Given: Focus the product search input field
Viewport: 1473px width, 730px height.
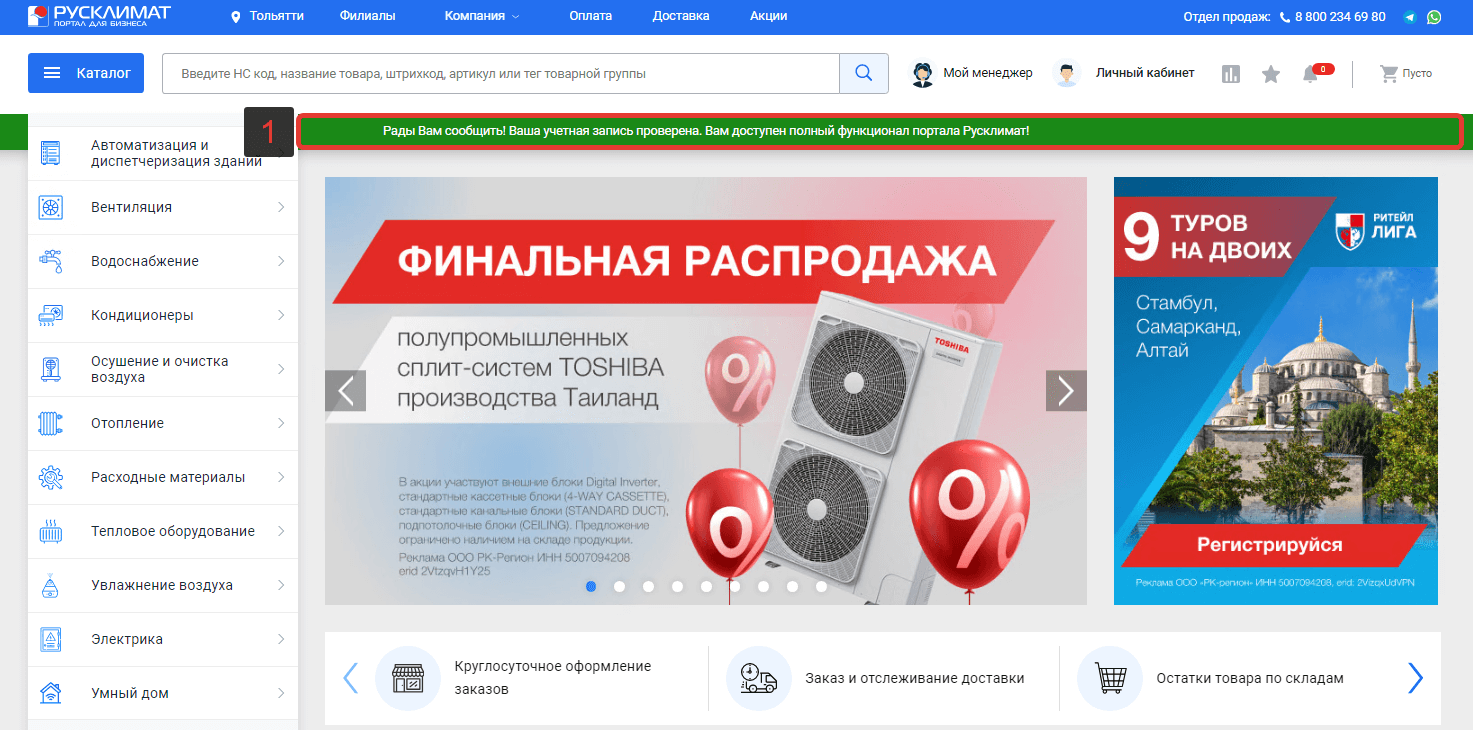Looking at the screenshot, I should click(501, 73).
